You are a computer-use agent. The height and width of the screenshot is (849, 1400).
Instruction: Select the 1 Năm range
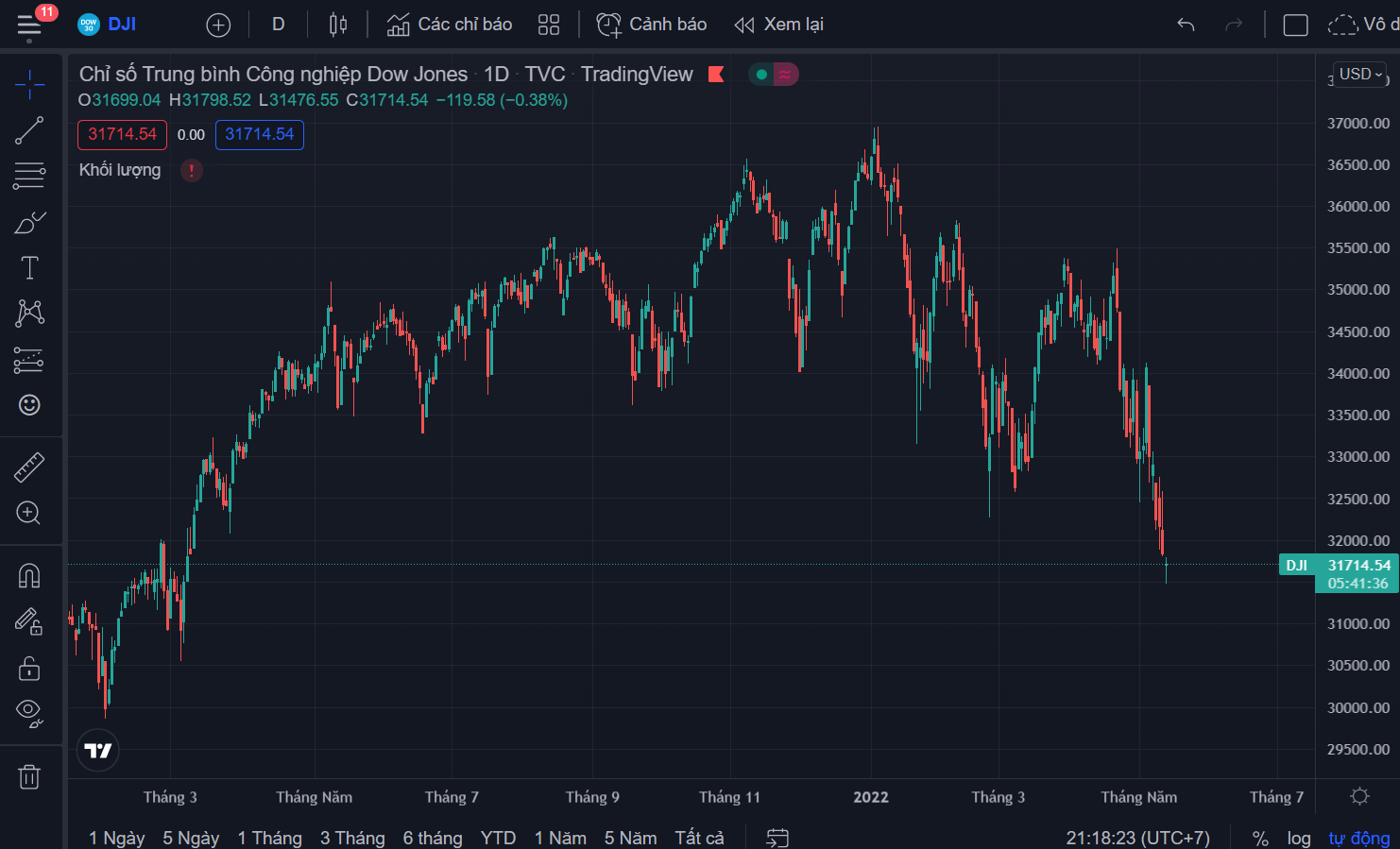(x=560, y=838)
